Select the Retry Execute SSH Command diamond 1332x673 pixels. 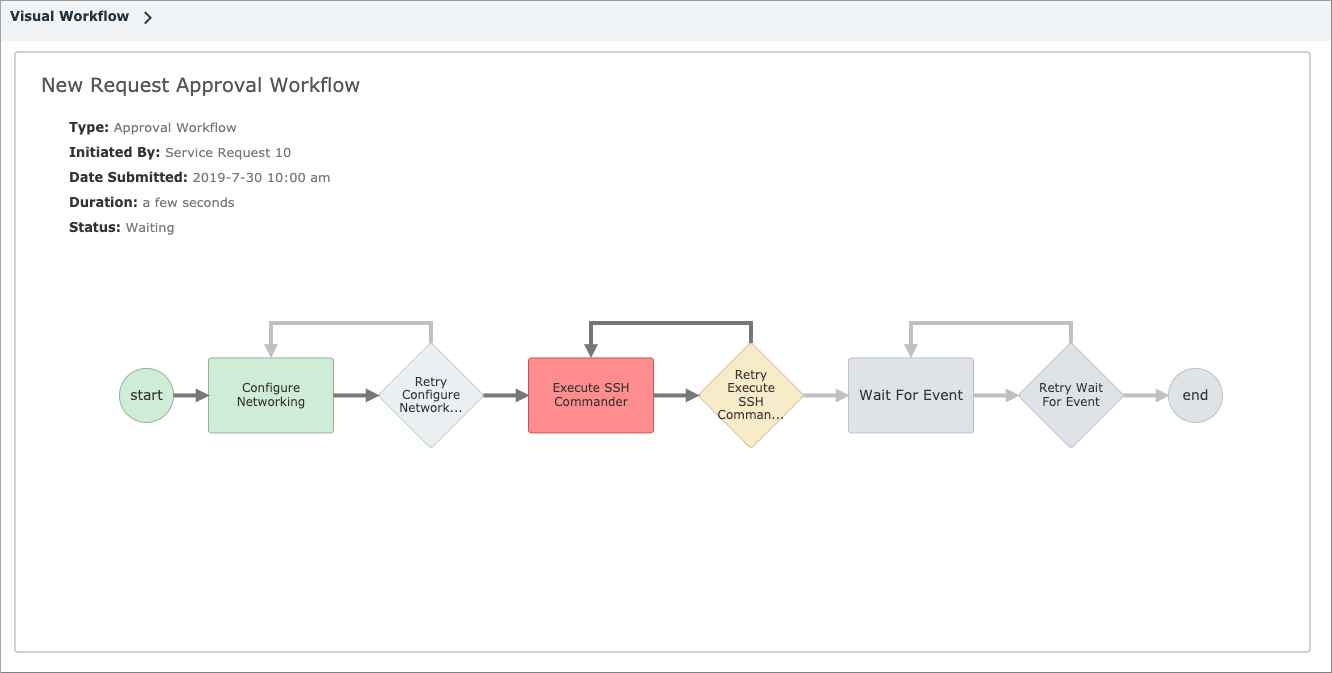point(751,395)
